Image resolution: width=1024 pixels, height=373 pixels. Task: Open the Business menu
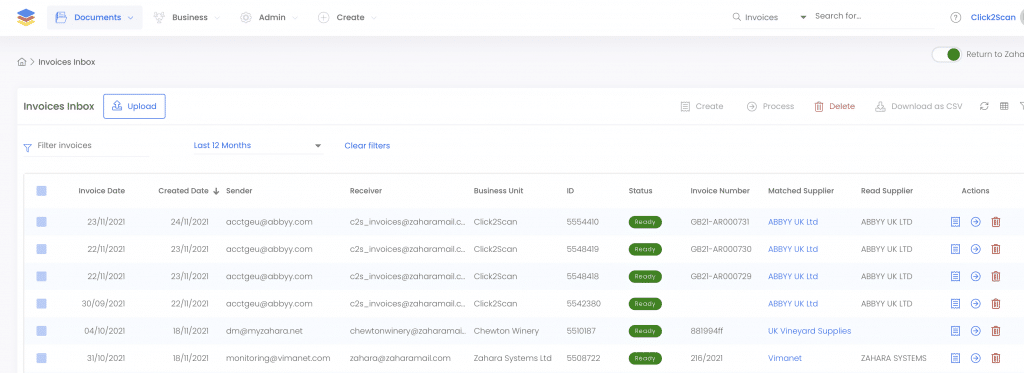pyautogui.click(x=187, y=18)
